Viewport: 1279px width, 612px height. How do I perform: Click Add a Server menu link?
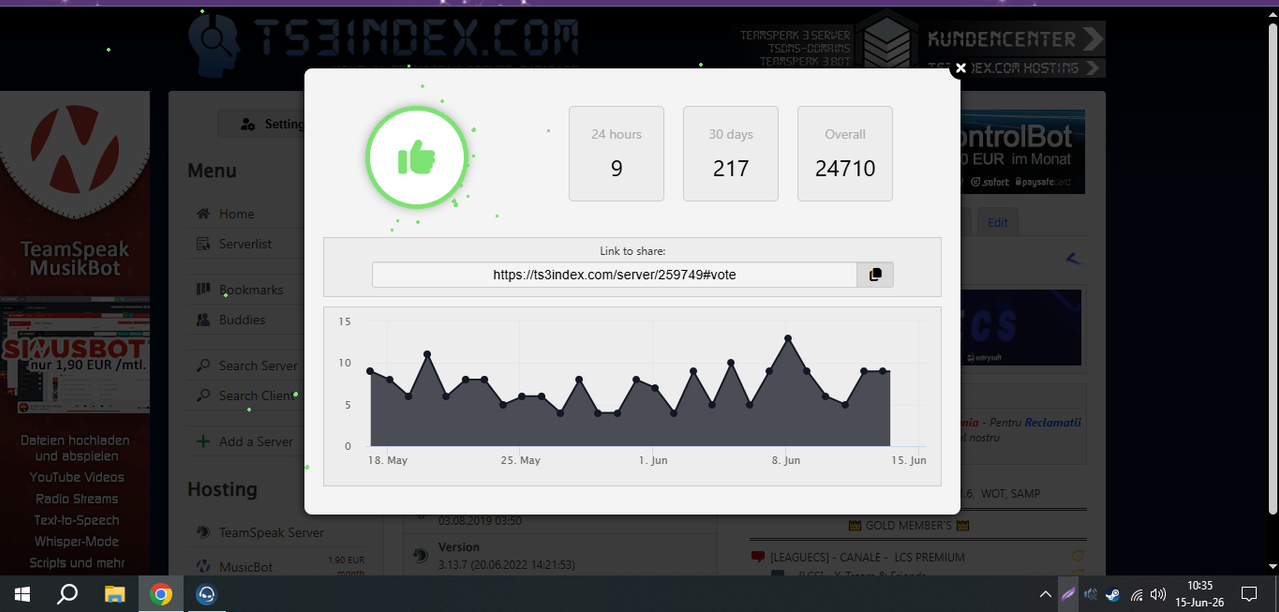(x=256, y=442)
